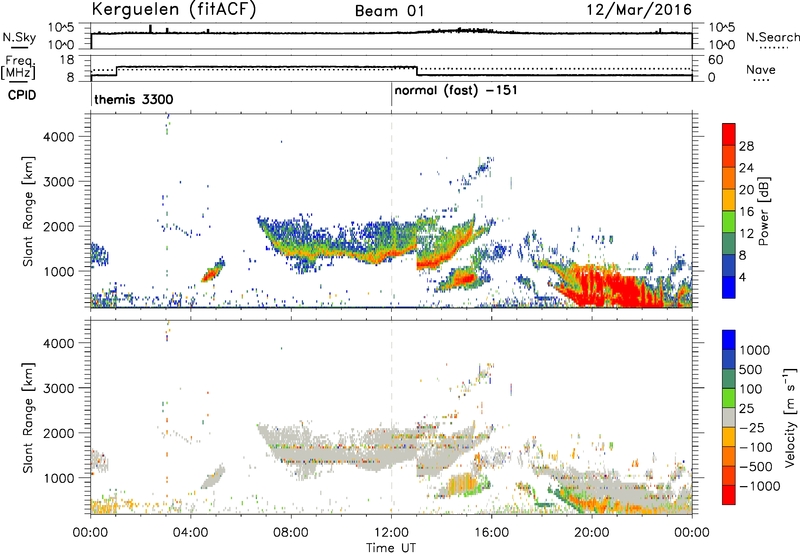
Task: Click the date '12/Mar/2016'
Action: tap(639, 10)
